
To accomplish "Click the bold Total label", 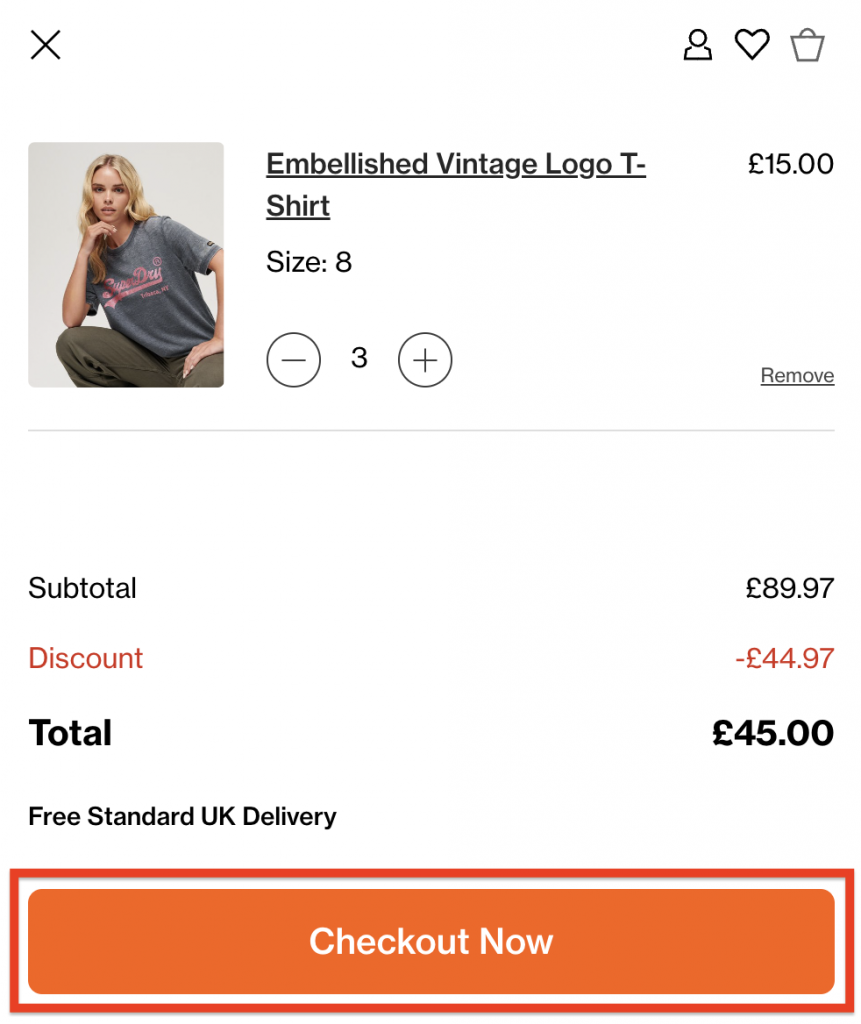I will pyautogui.click(x=71, y=733).
